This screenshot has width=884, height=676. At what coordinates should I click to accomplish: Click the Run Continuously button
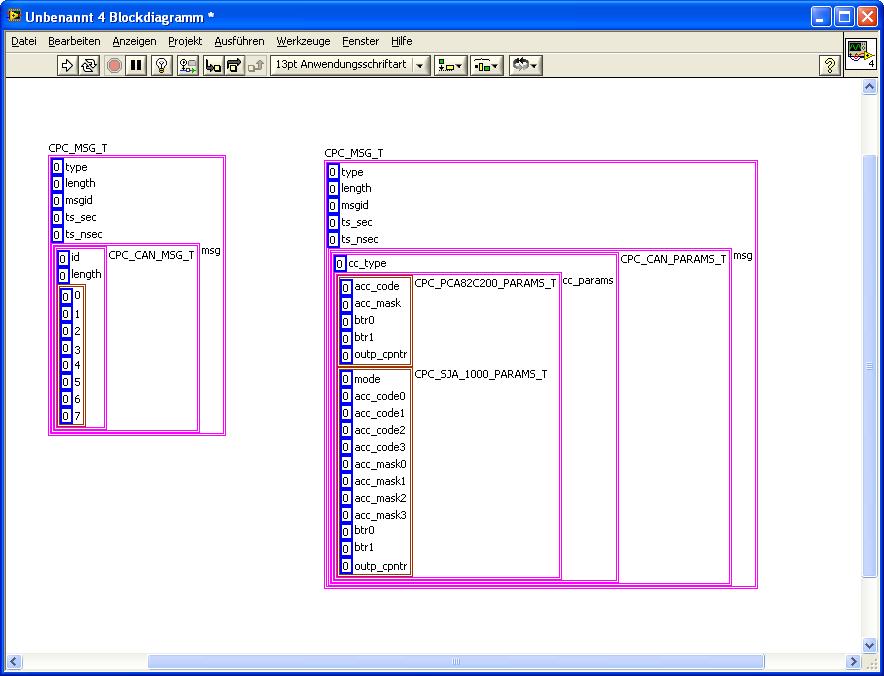[89, 65]
